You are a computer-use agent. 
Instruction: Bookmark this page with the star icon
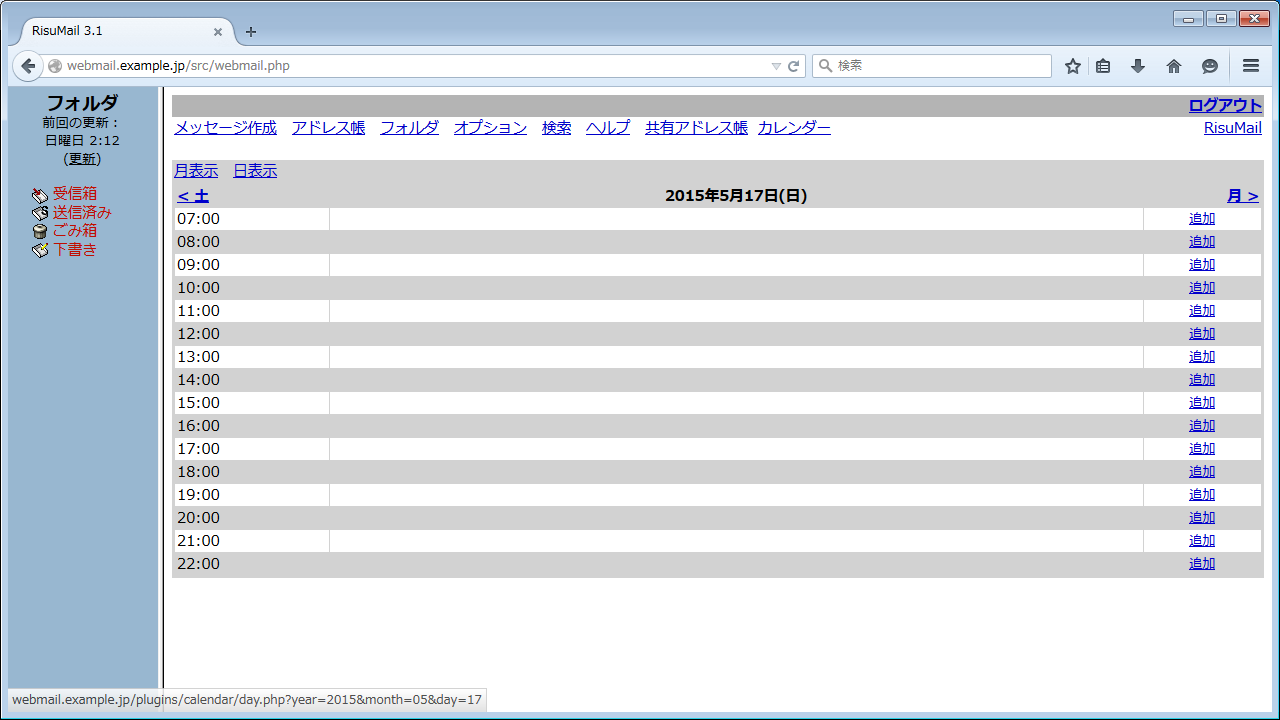tap(1073, 66)
